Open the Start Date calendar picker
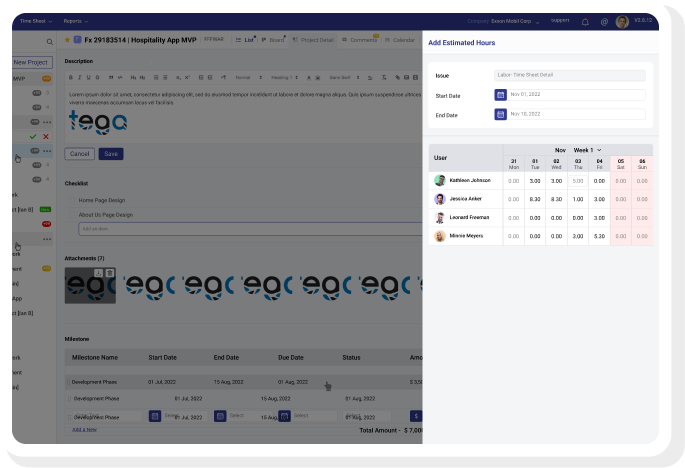Image resolution: width=685 pixels, height=468 pixels. point(500,95)
